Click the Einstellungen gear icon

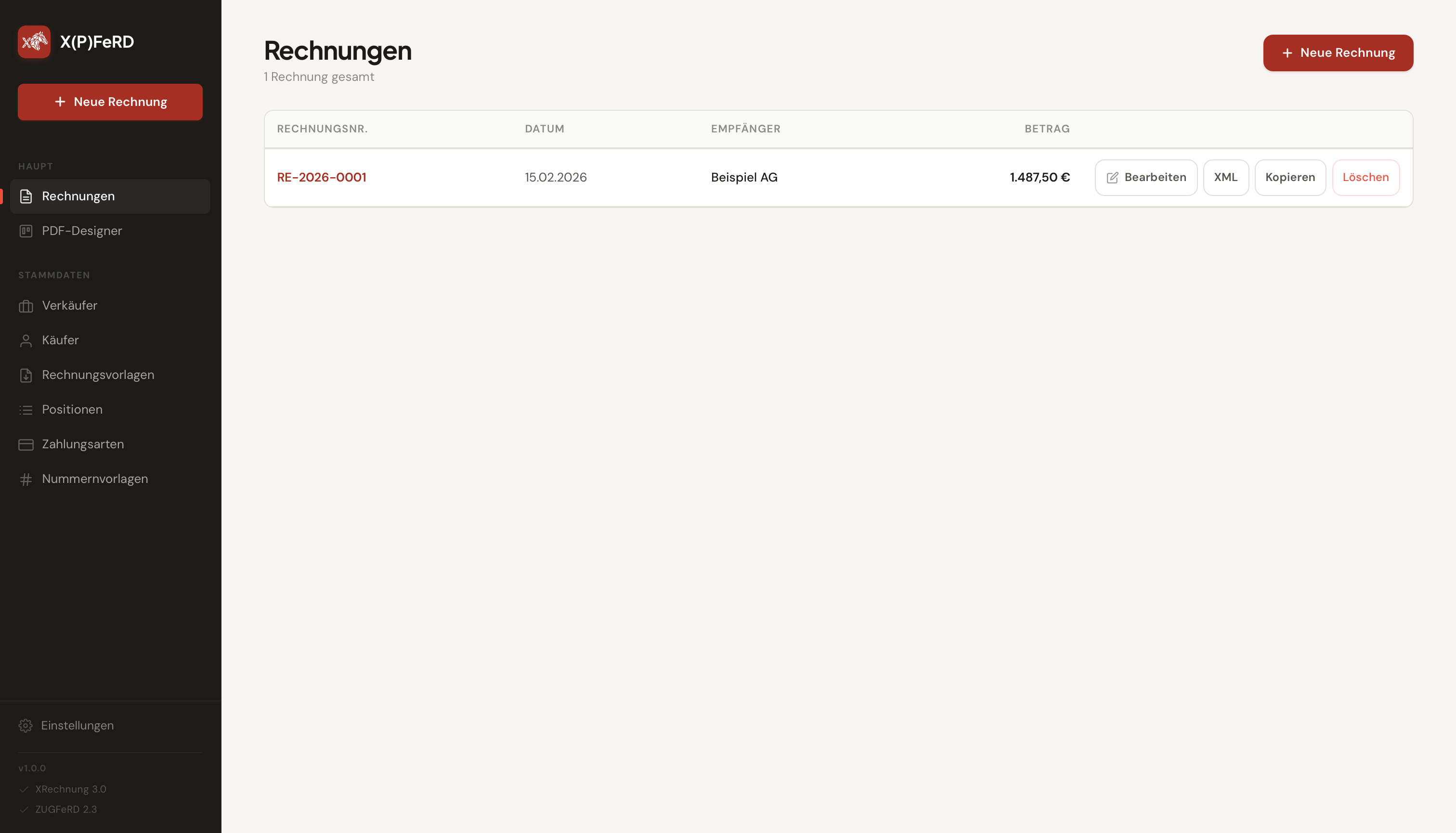25,726
